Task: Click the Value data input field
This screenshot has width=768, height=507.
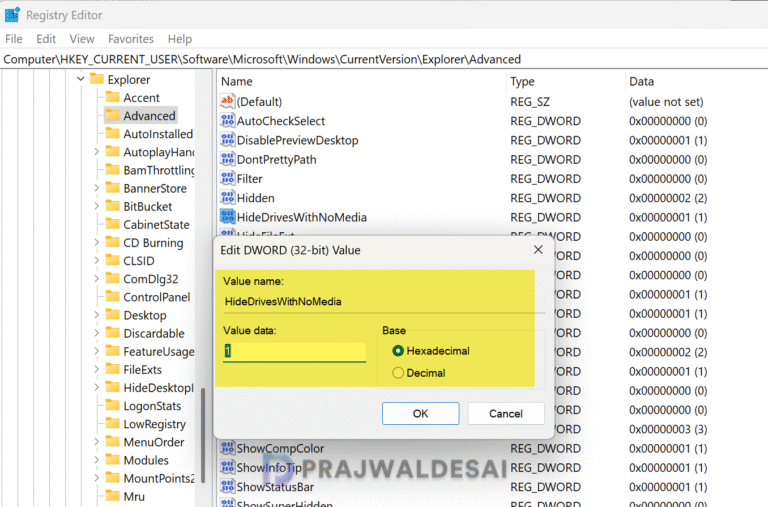Action: (294, 352)
